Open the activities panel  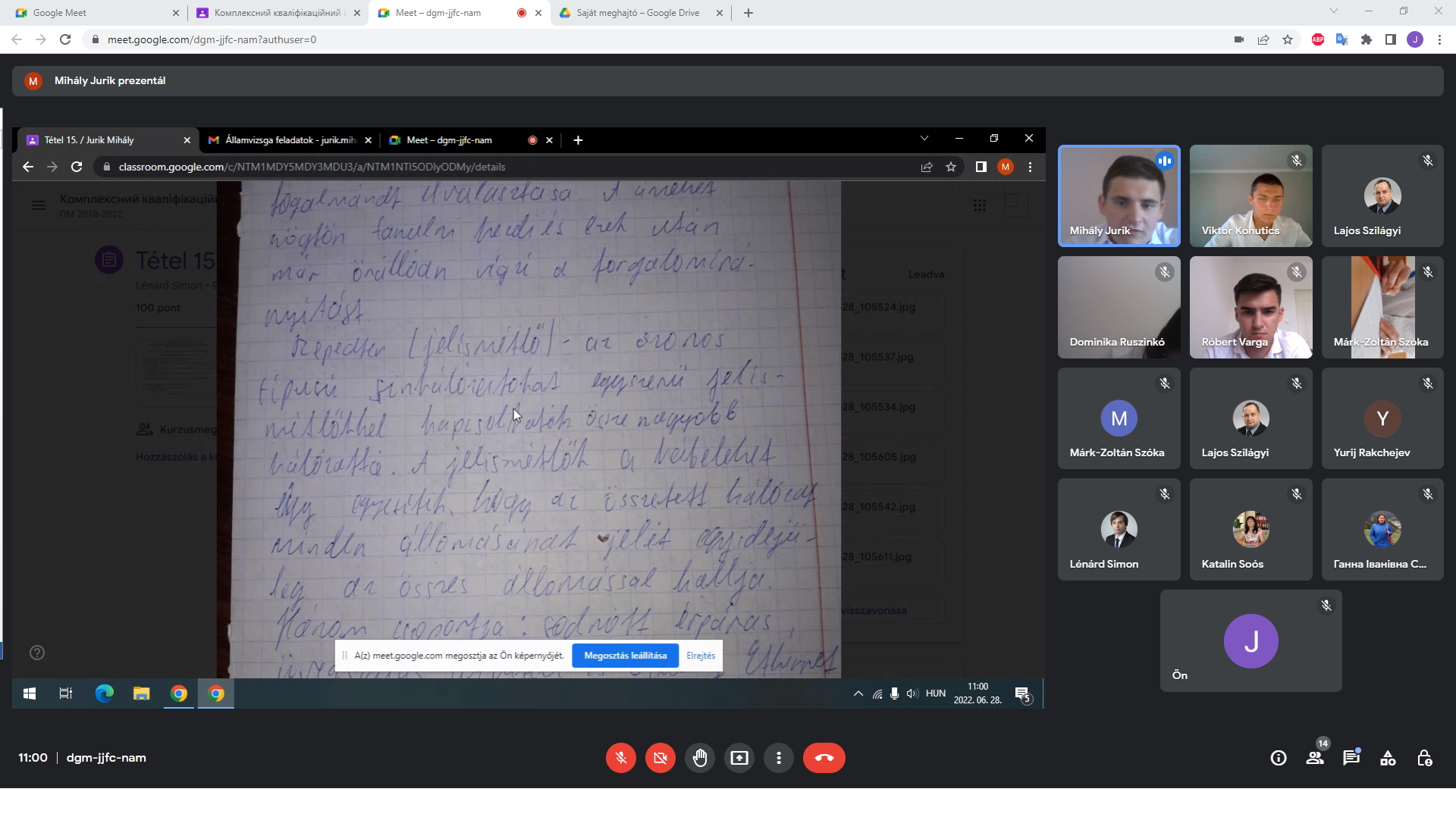point(1388,758)
